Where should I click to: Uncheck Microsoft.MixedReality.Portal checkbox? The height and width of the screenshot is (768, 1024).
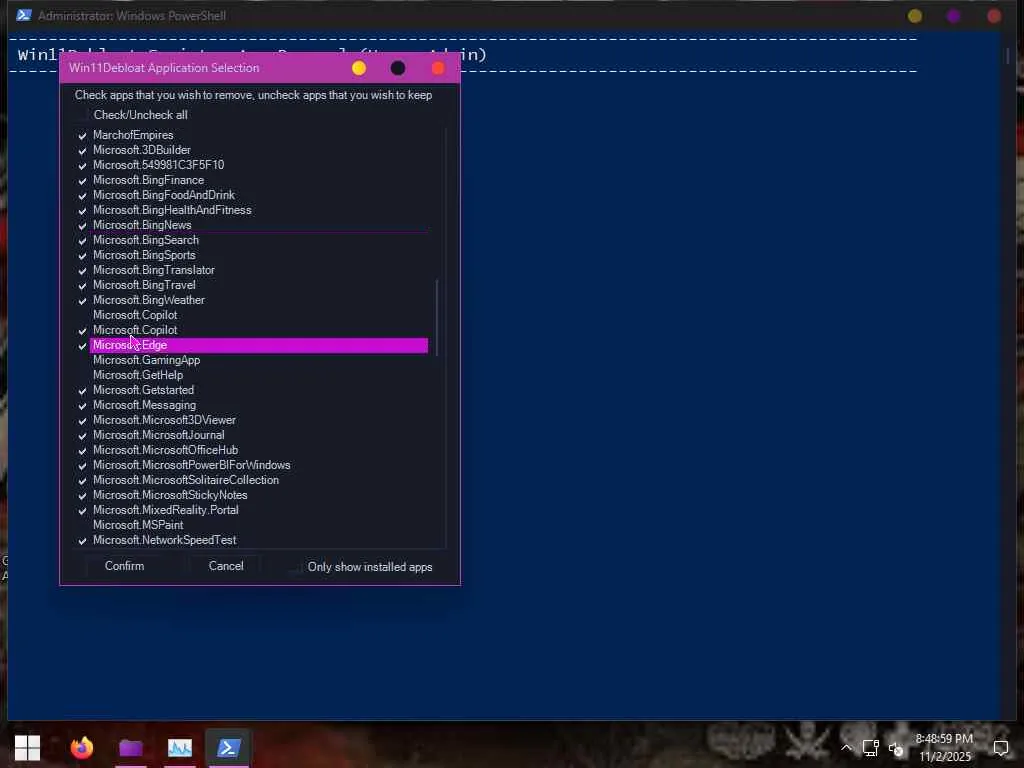click(82, 511)
